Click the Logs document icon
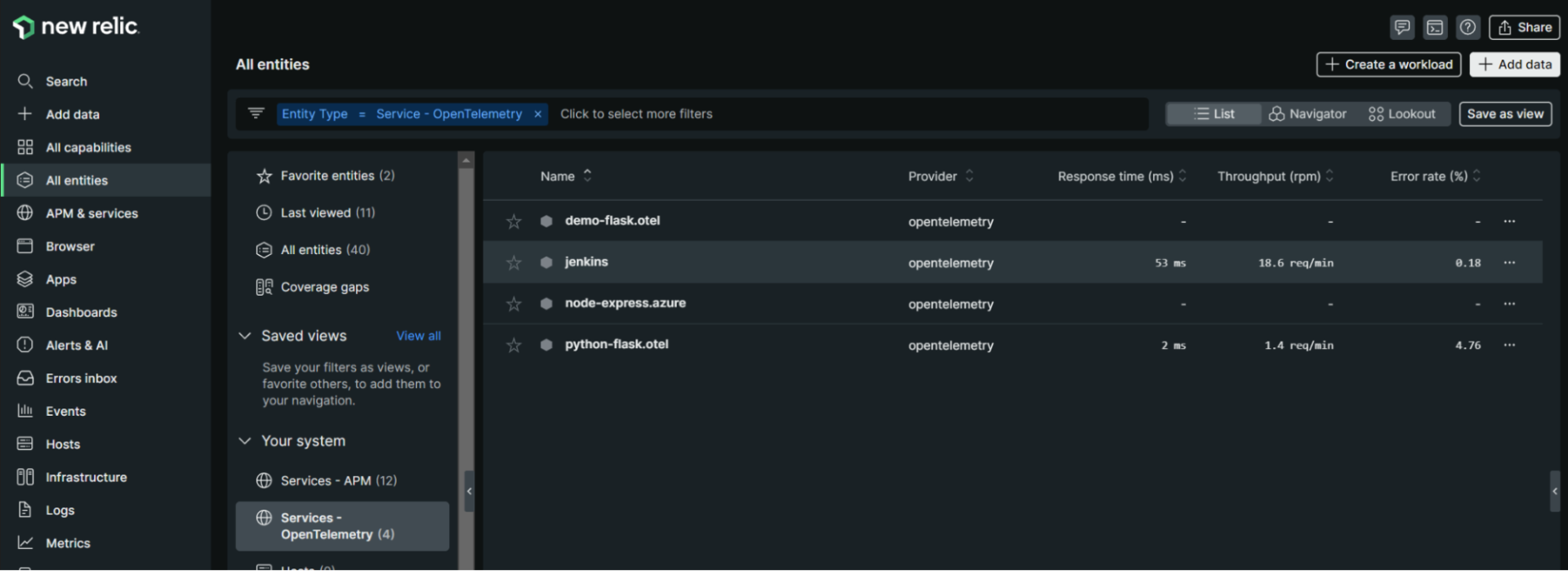 (25, 510)
